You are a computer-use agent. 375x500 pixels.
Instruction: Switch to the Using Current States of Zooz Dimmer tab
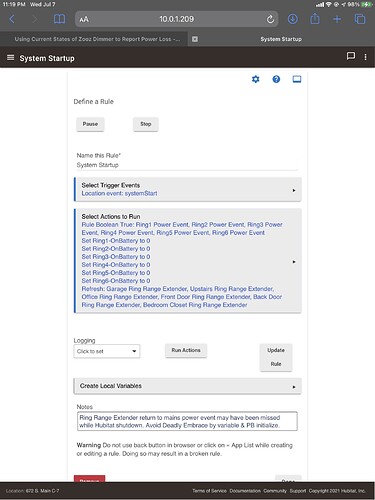[97, 39]
